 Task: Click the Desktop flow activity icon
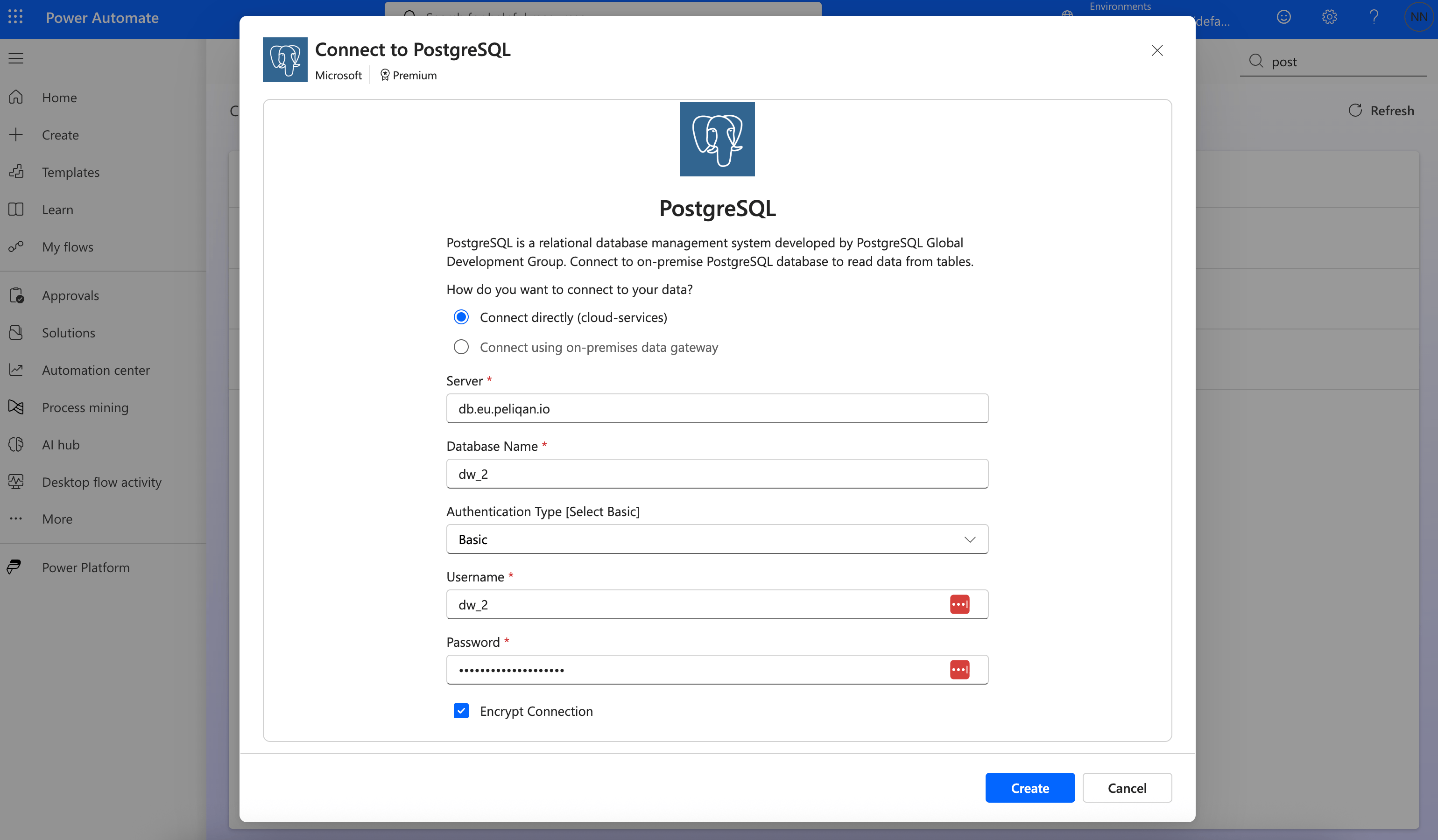click(x=16, y=482)
